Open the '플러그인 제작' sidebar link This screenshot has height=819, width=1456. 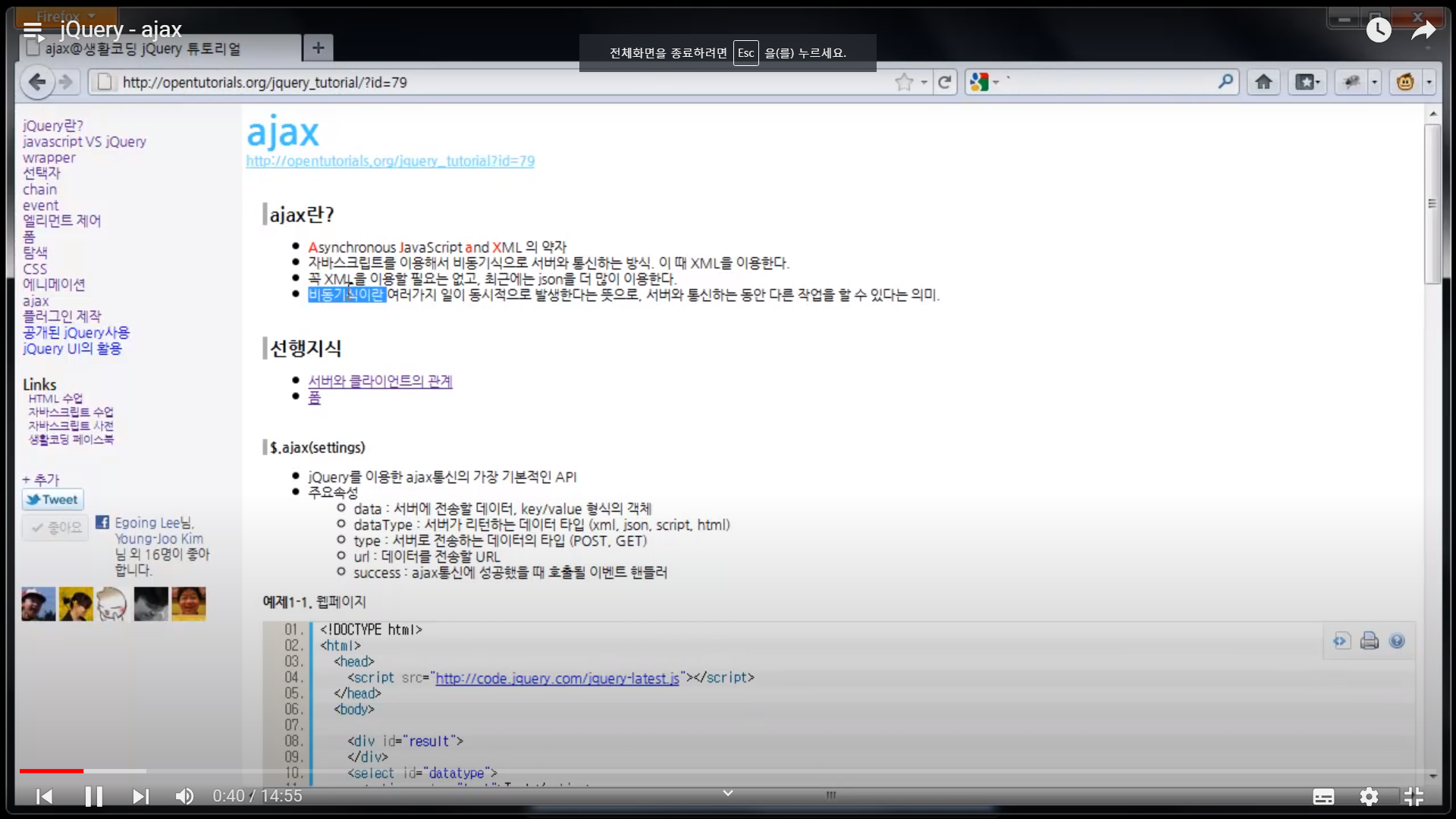tap(61, 316)
